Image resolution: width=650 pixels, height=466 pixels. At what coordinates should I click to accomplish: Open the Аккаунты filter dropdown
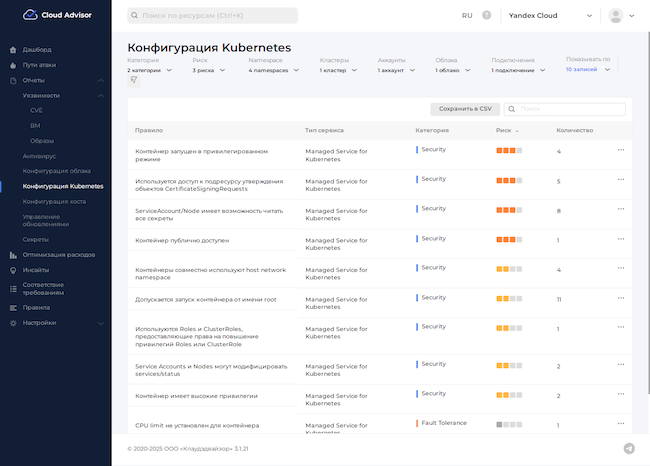click(396, 70)
